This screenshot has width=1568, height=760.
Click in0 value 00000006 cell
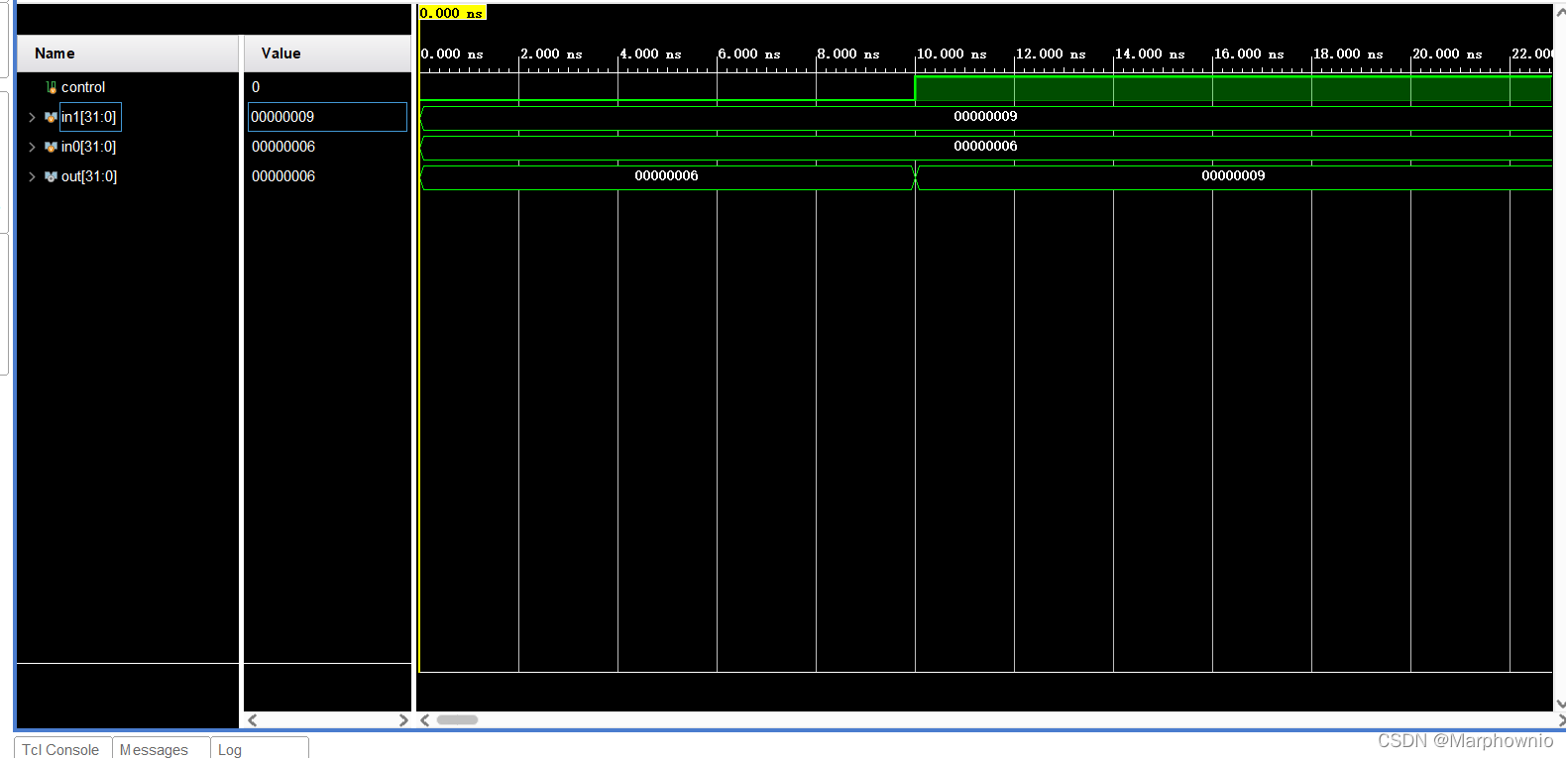(x=283, y=147)
